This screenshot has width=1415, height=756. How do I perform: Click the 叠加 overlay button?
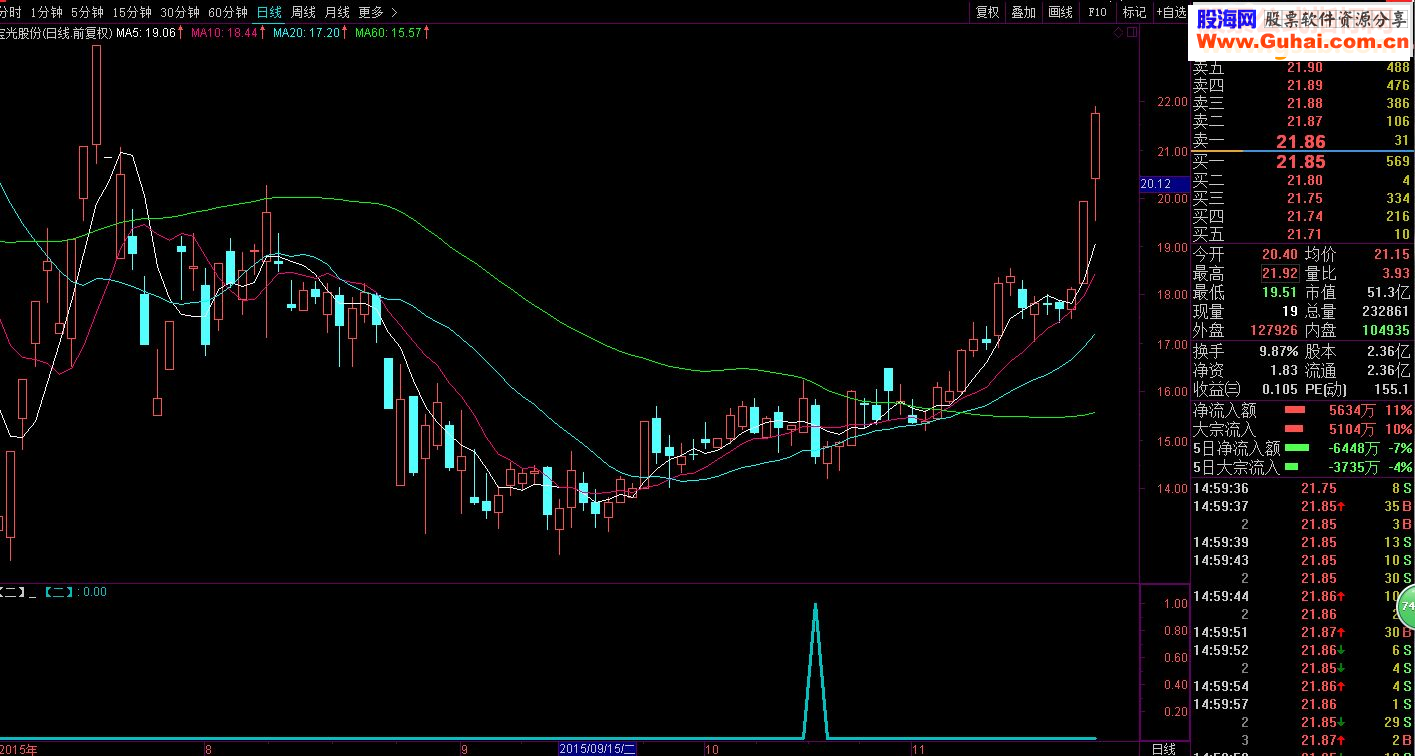[x=1023, y=12]
